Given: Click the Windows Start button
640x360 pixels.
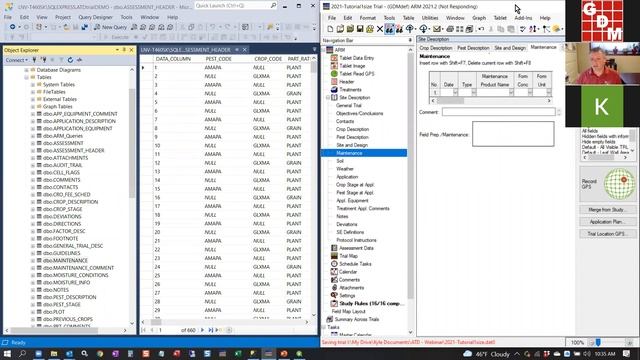Looking at the screenshot, I should point(7,353).
